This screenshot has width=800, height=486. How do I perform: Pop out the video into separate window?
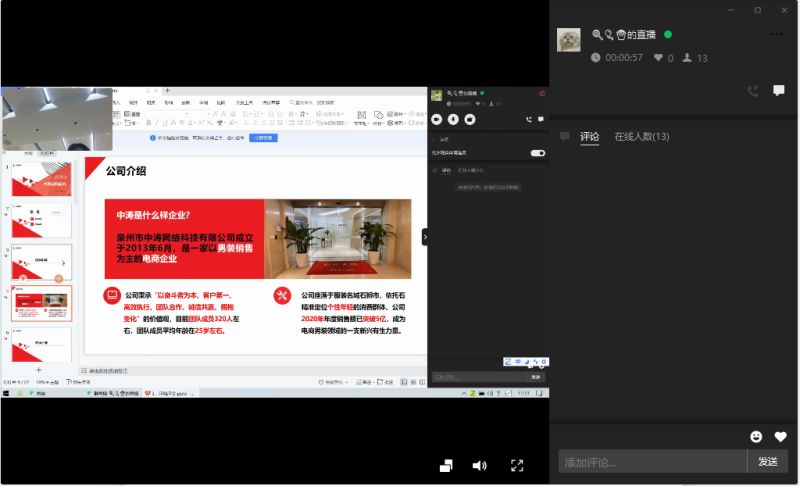[x=446, y=465]
